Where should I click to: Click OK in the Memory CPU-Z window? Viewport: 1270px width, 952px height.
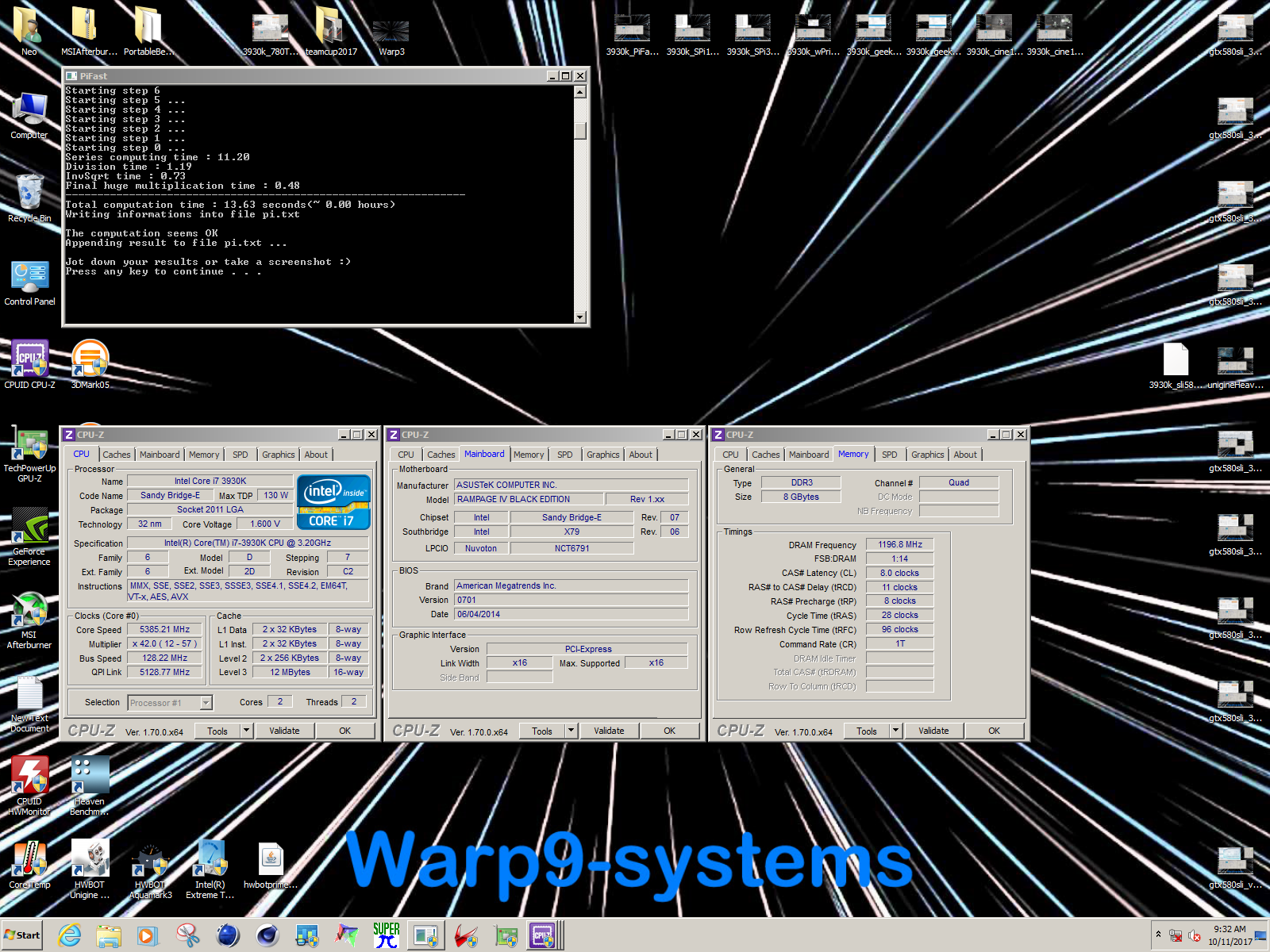point(995,731)
